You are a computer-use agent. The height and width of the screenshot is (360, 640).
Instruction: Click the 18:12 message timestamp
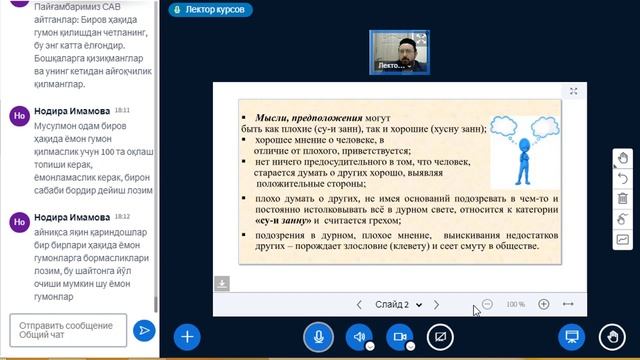pyautogui.click(x=122, y=216)
